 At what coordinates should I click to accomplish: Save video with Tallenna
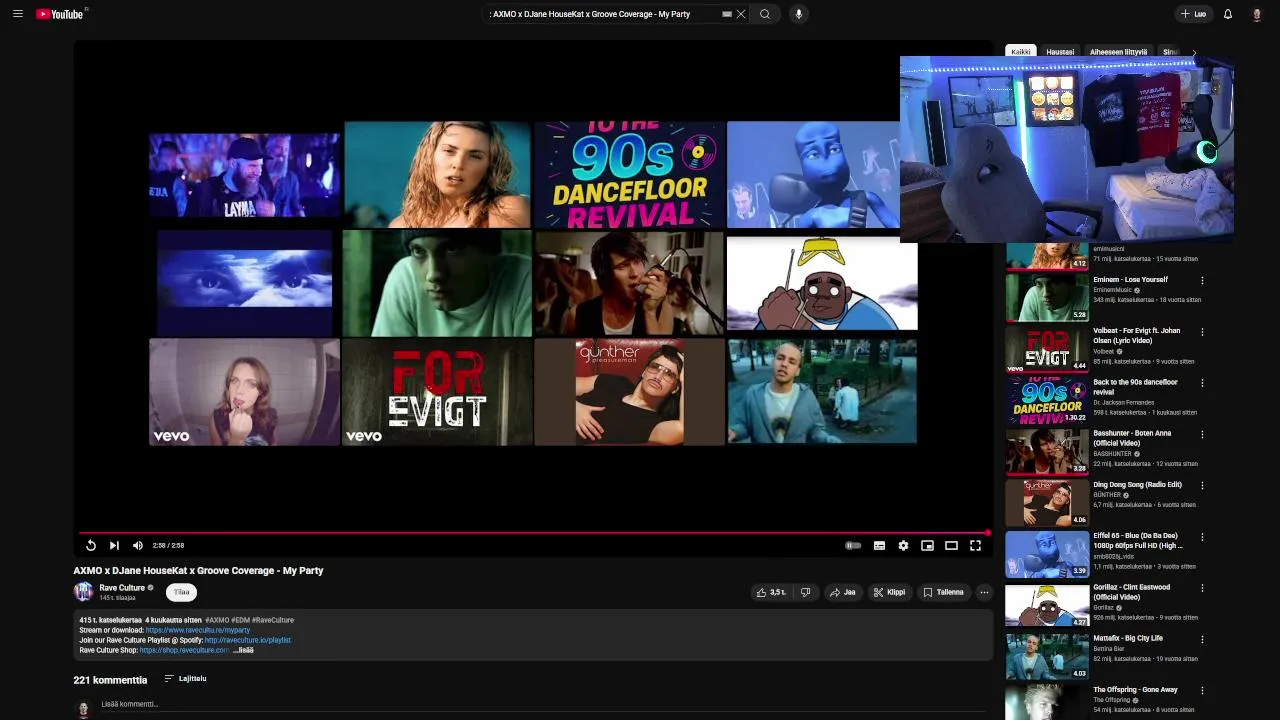click(x=943, y=592)
